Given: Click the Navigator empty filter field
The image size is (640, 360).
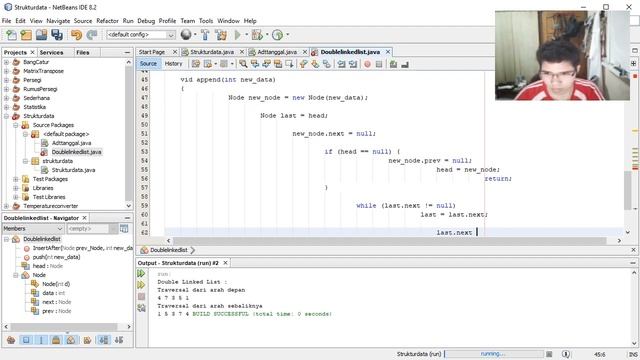Looking at the screenshot, I should pyautogui.click(x=92, y=229).
